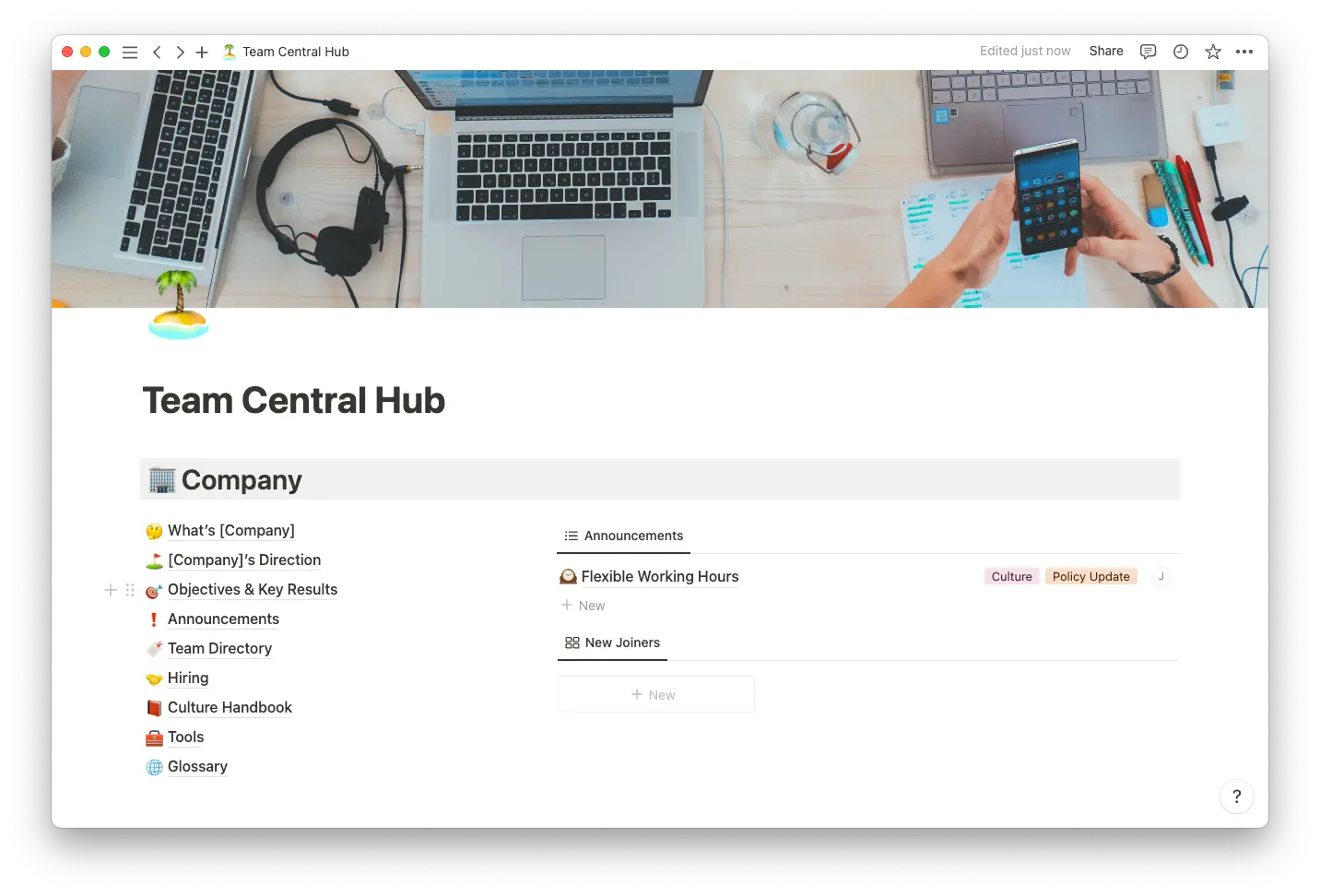Viewport: 1320px width, 896px height.
Task: Click the palm island page icon
Action: coord(178,305)
